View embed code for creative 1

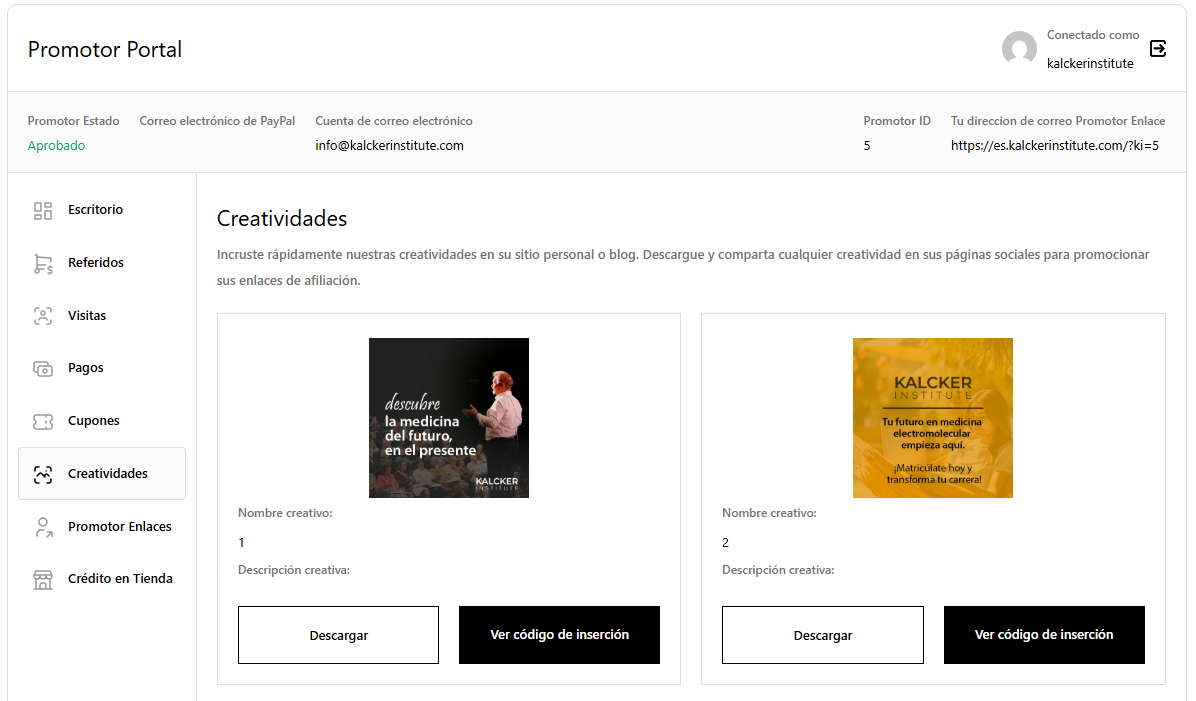[559, 635]
